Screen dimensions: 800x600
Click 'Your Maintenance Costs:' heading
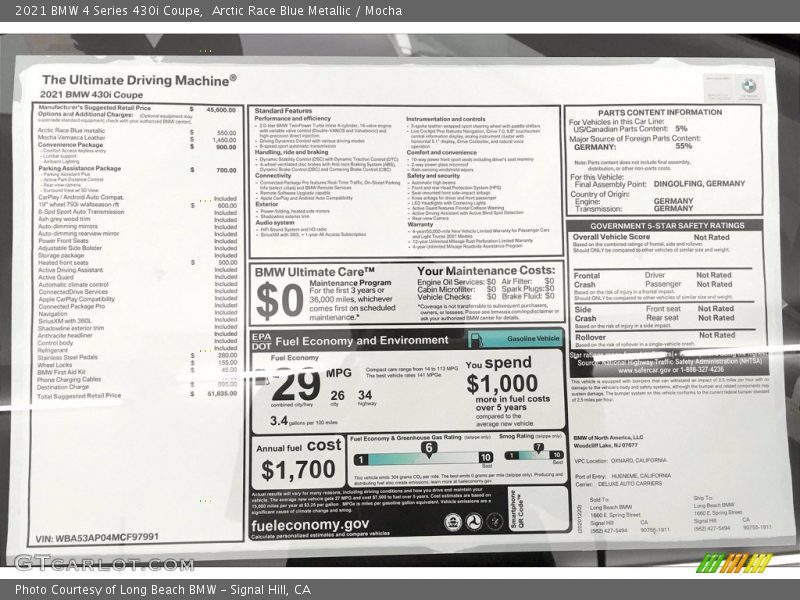point(486,270)
